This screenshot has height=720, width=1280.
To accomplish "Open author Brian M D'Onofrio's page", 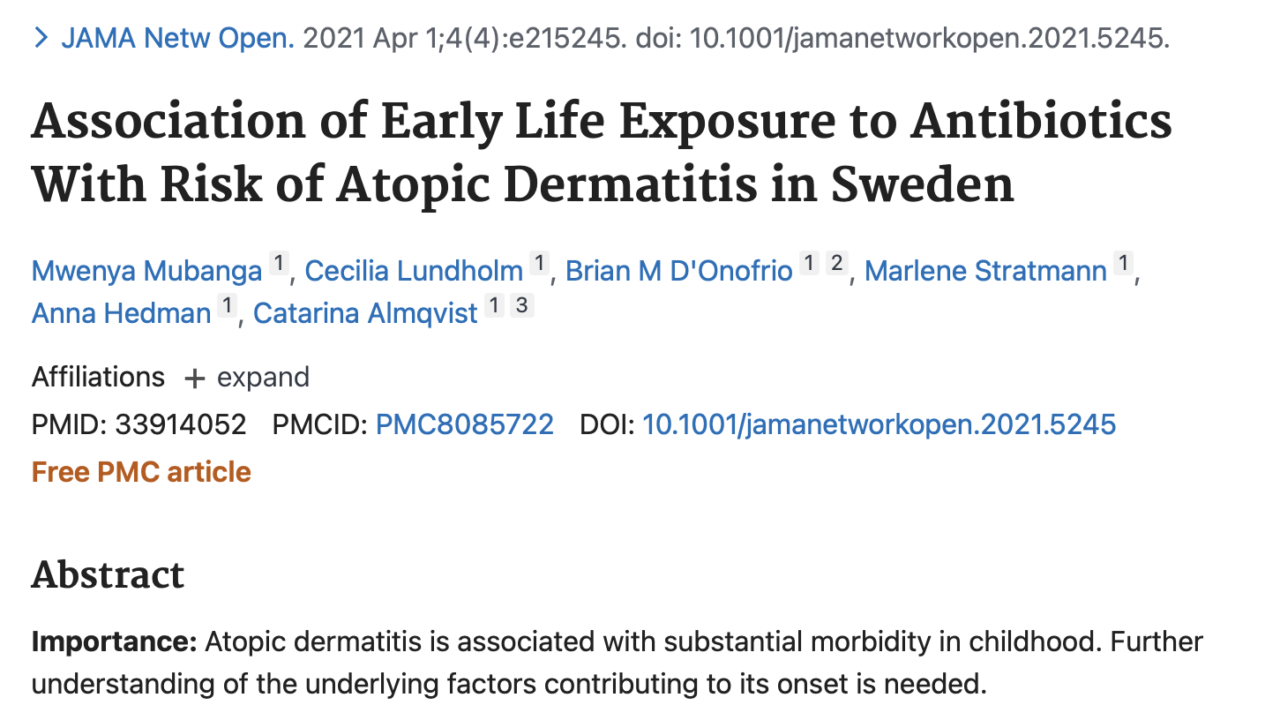I will 679,270.
